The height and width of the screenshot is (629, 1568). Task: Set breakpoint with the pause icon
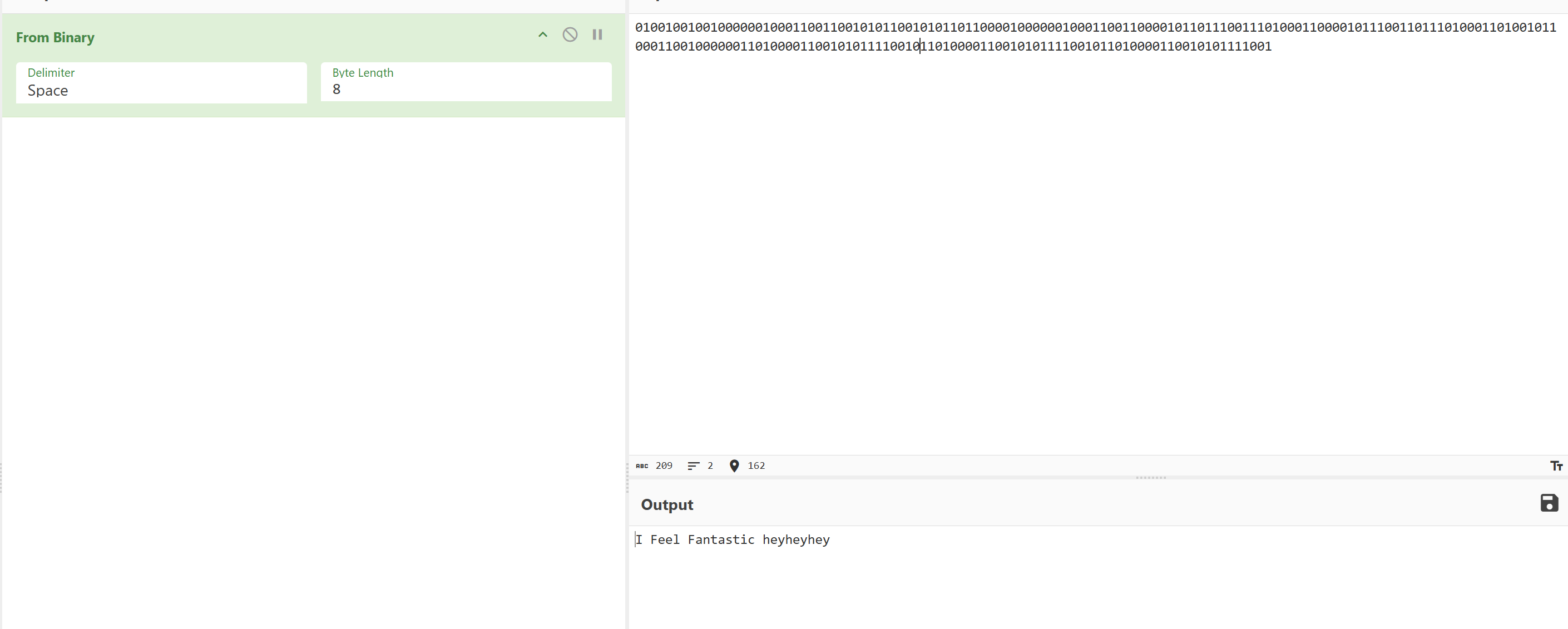pos(597,34)
